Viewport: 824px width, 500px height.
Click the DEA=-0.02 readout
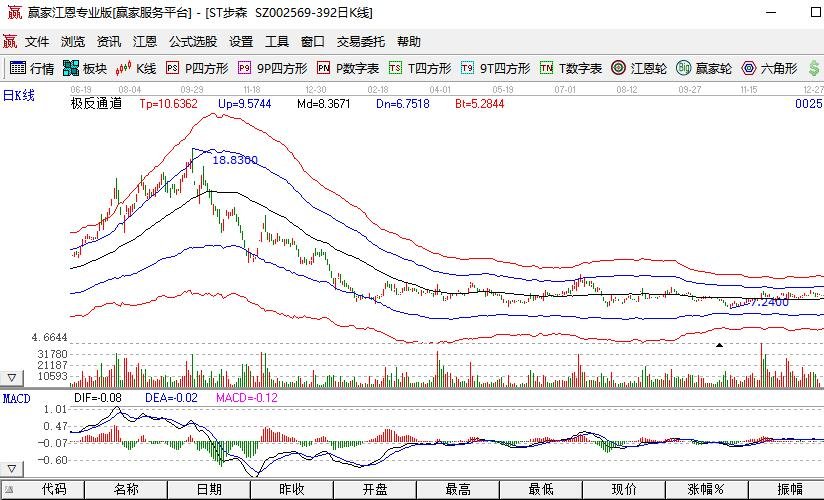pyautogui.click(x=171, y=398)
